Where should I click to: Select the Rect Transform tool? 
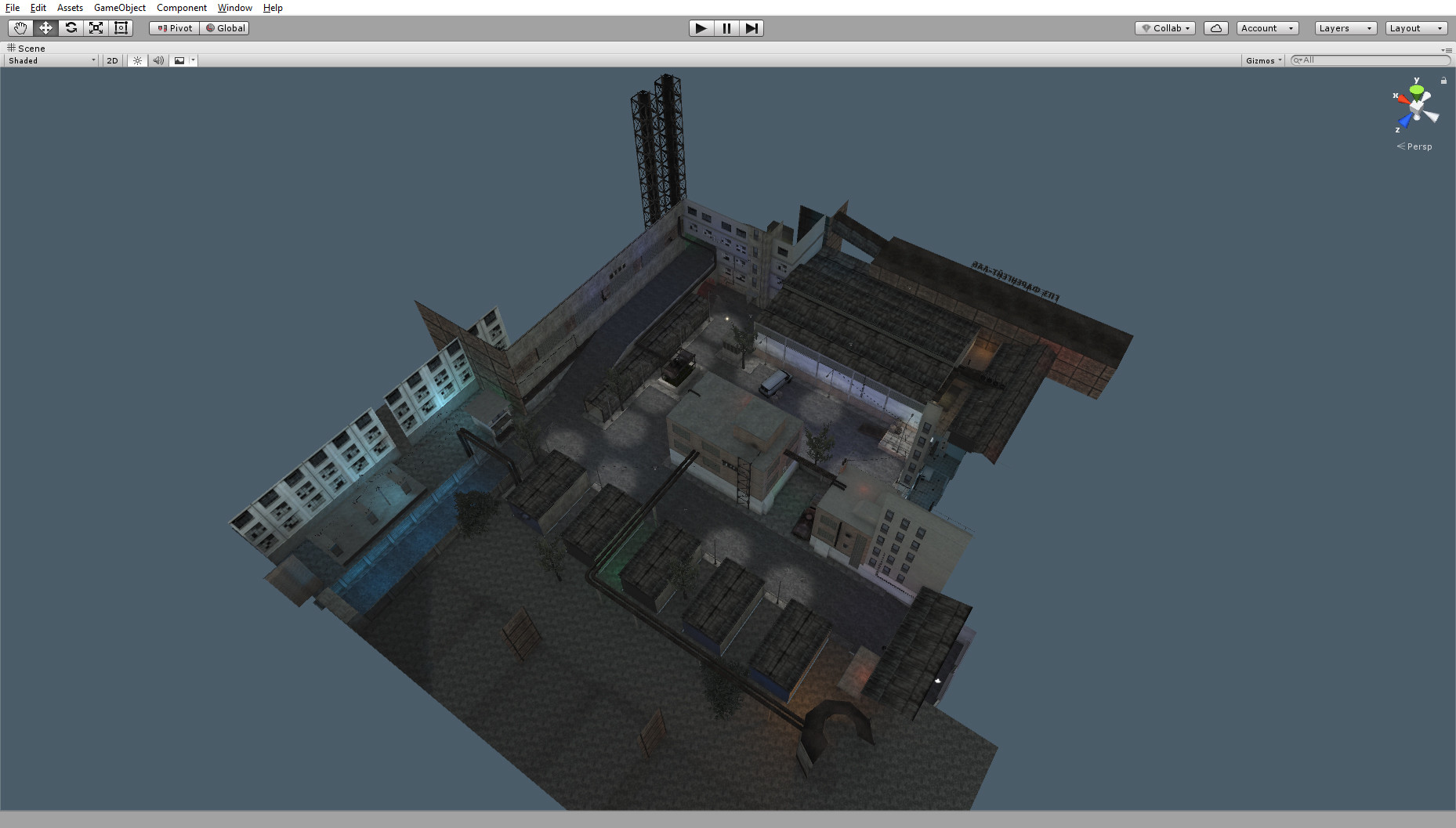121,27
